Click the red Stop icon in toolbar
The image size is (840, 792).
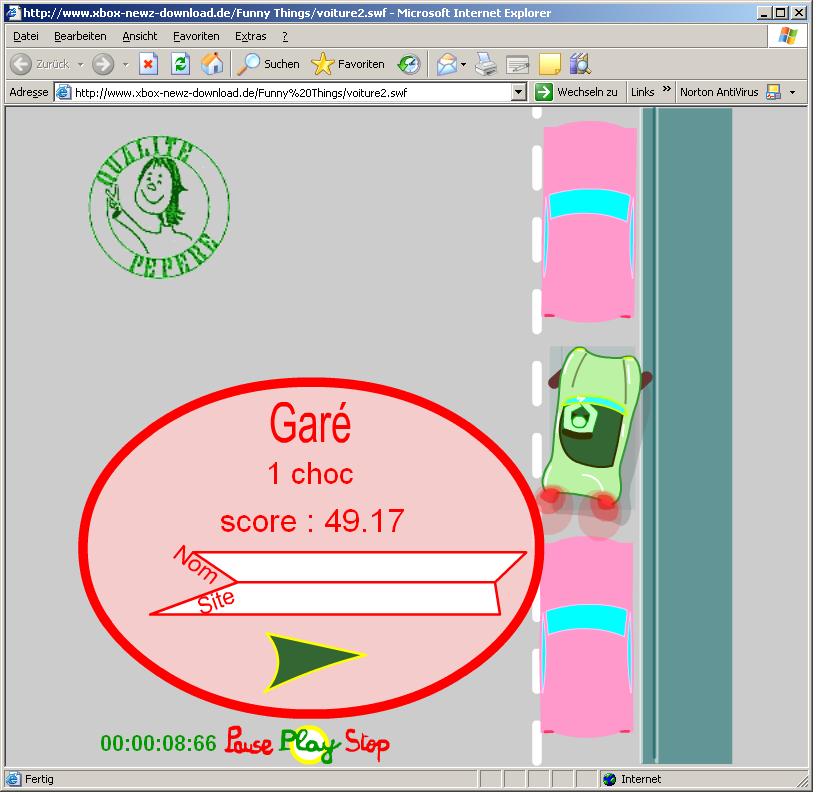(148, 64)
